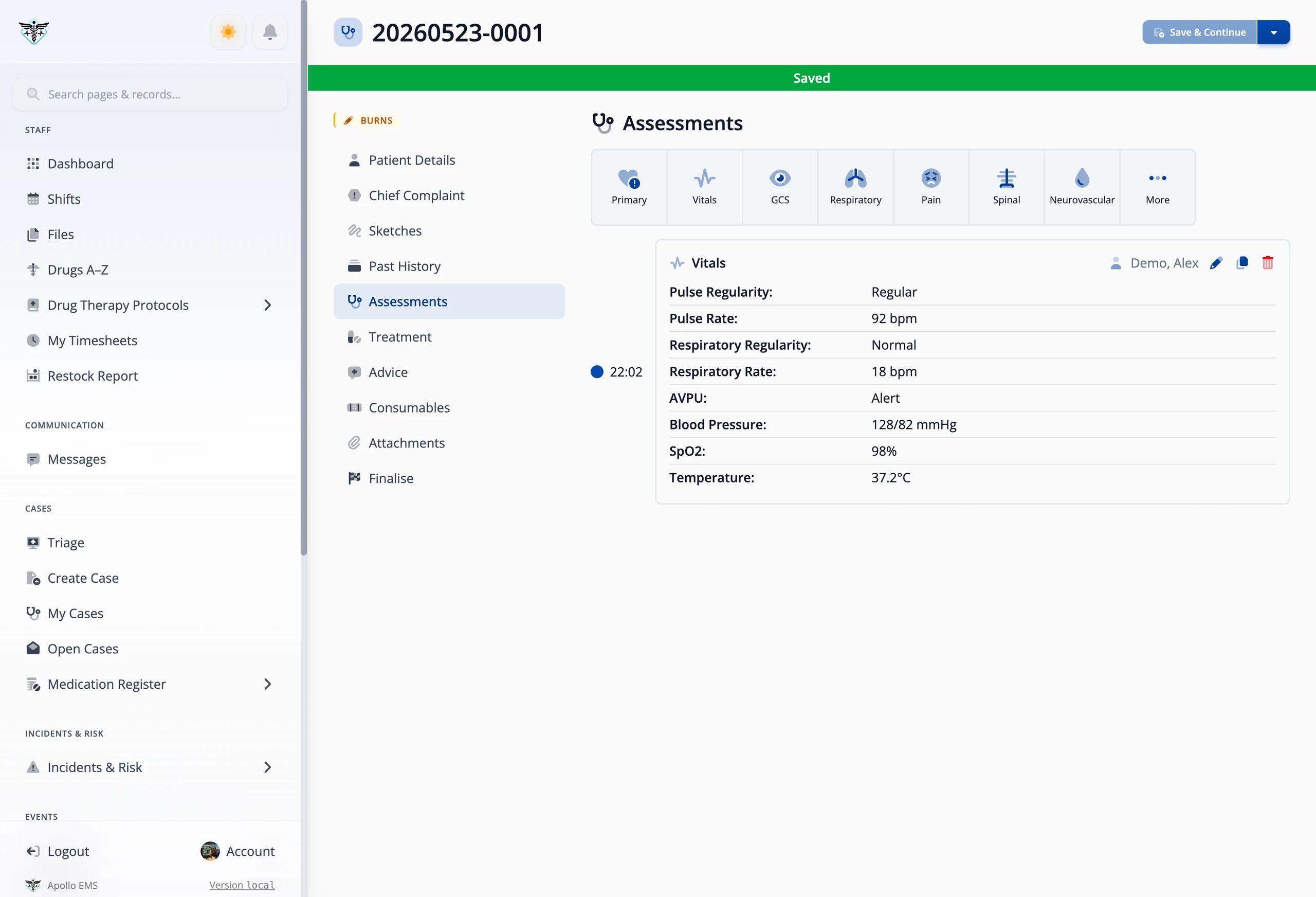Toggle the sun theme switcher icon
This screenshot has width=1316, height=897.
[228, 32]
